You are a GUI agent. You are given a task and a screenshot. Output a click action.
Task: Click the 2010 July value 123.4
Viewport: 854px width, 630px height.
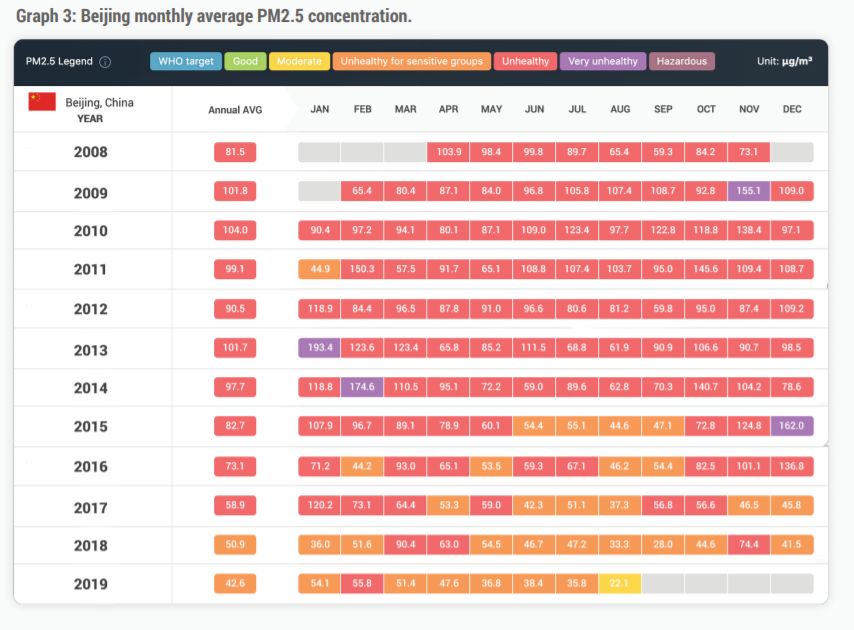point(577,230)
